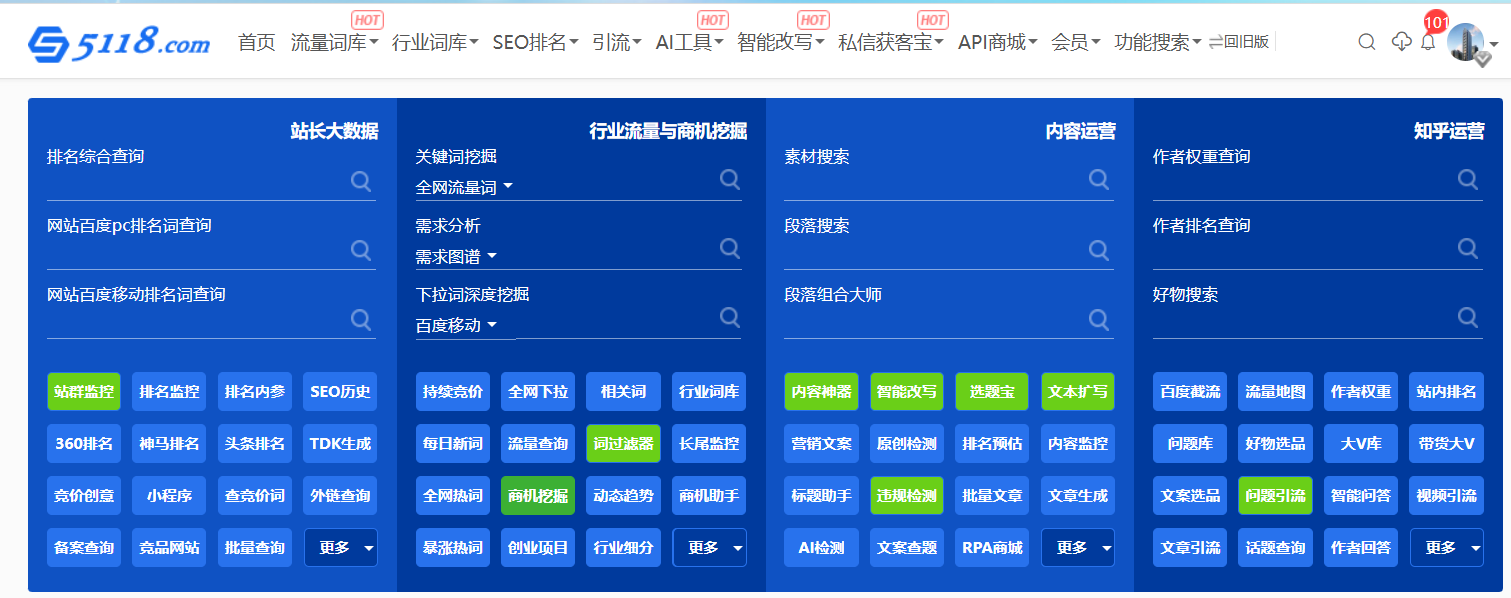Open the 需求图谱 dropdown selector
This screenshot has width=1511, height=598.
pos(456,257)
